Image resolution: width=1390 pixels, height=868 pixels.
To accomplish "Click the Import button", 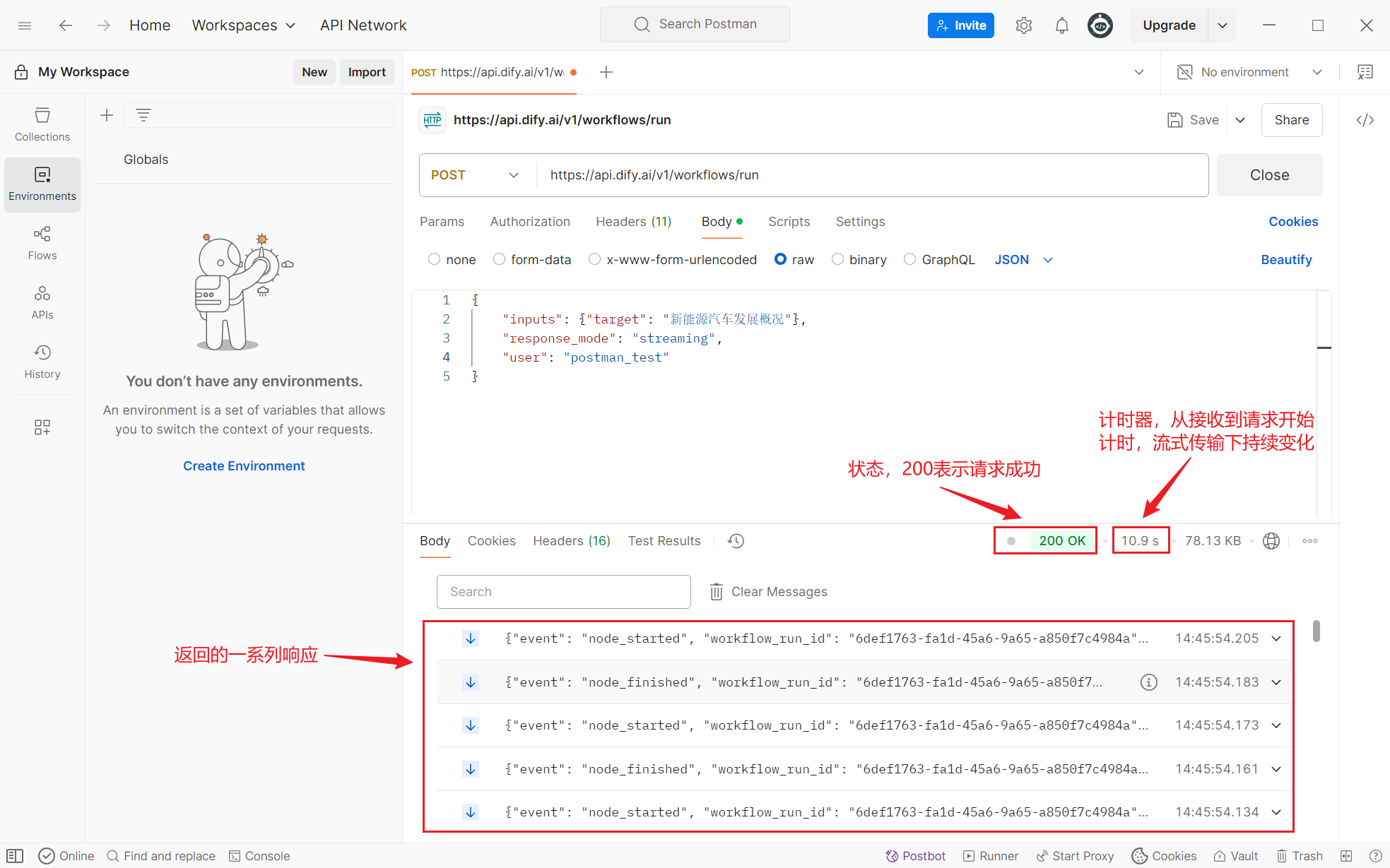I will pos(367,72).
